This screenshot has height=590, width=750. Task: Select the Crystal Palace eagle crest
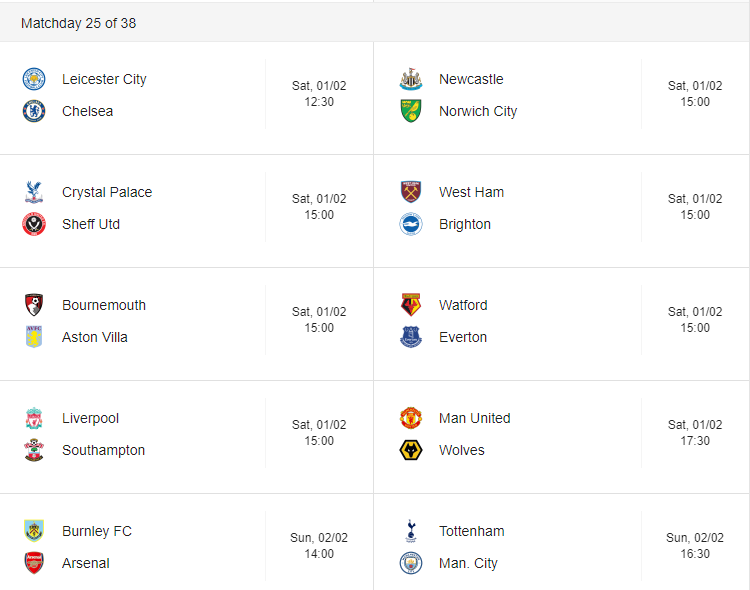[34, 192]
